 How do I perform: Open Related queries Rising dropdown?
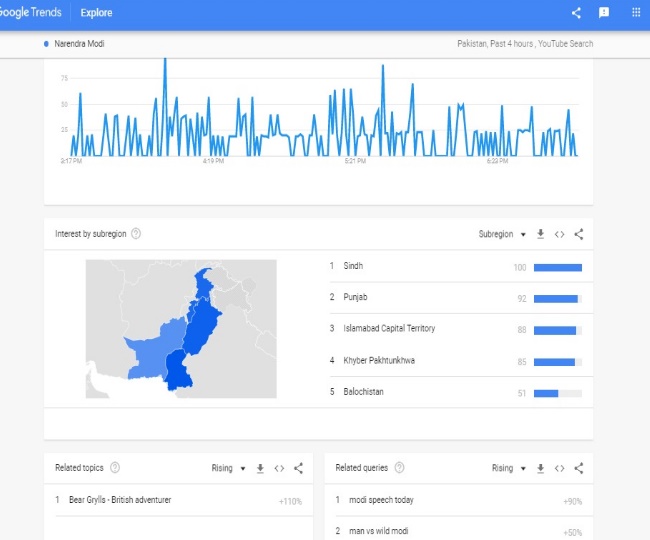509,468
